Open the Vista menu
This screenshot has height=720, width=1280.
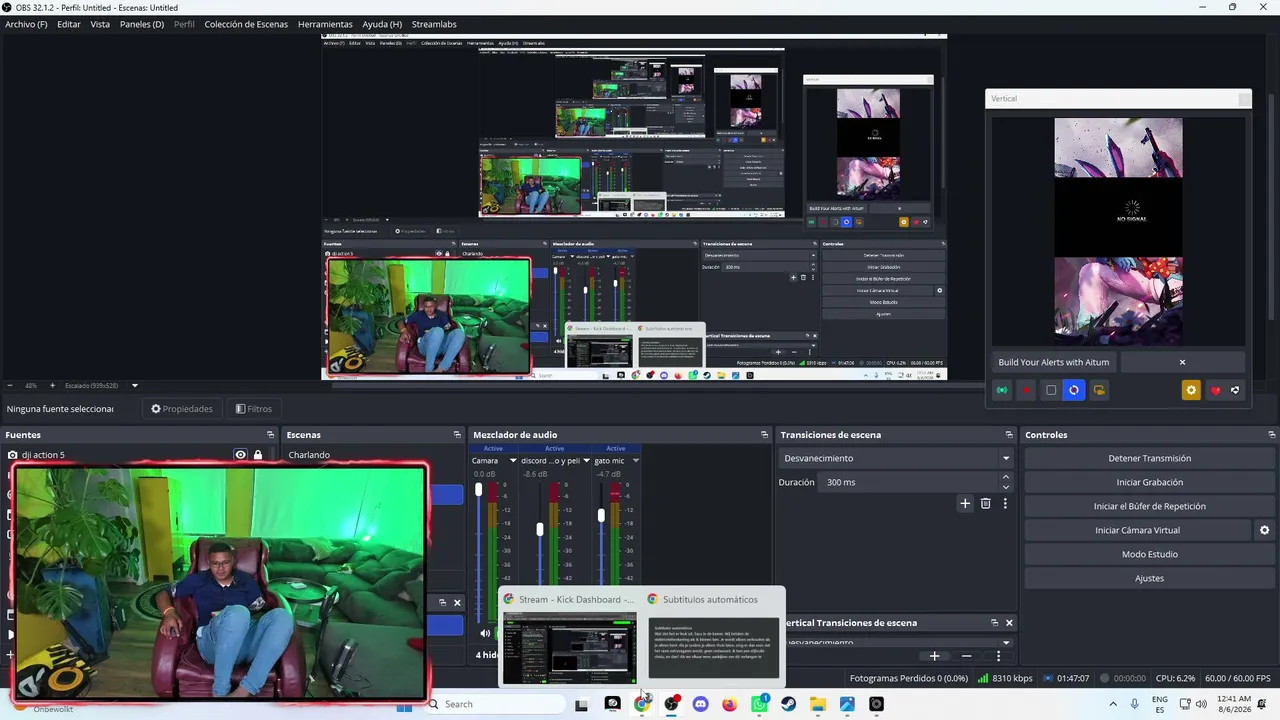[100, 24]
